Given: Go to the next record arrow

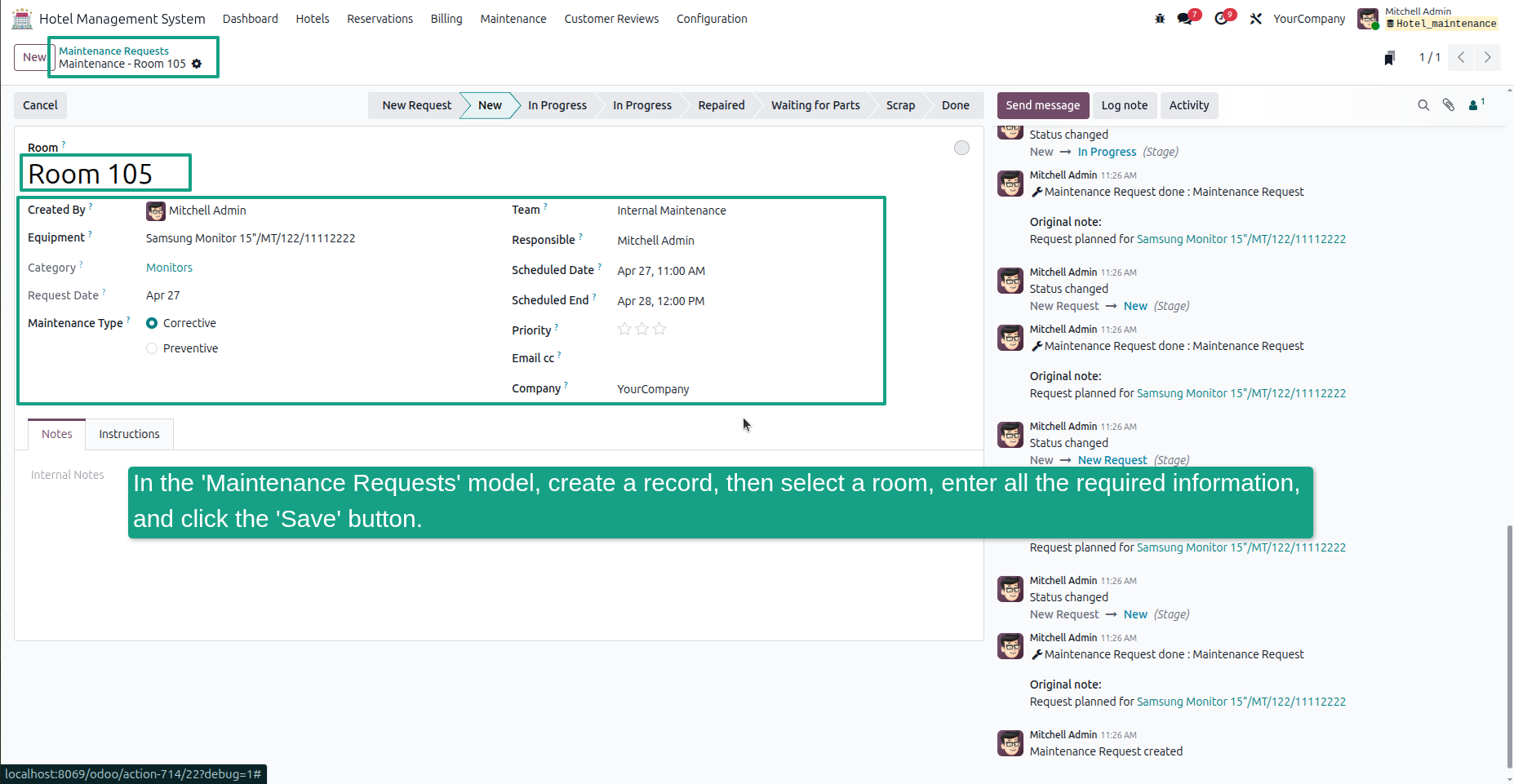Looking at the screenshot, I should (x=1488, y=57).
